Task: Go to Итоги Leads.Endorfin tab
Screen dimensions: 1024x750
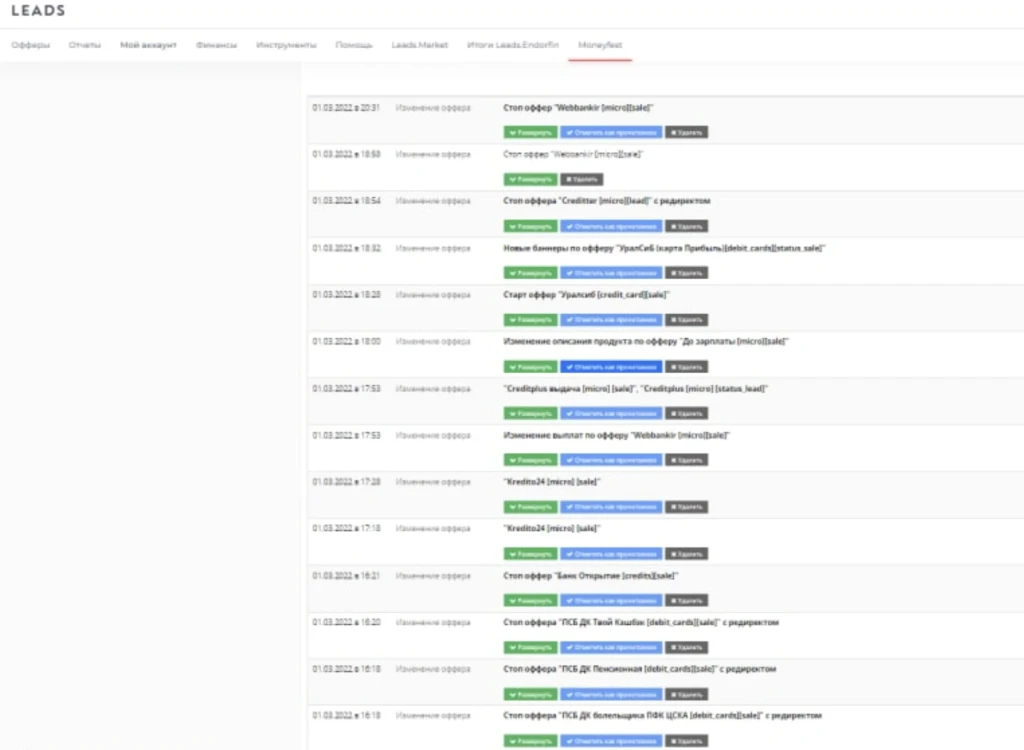Action: 513,45
